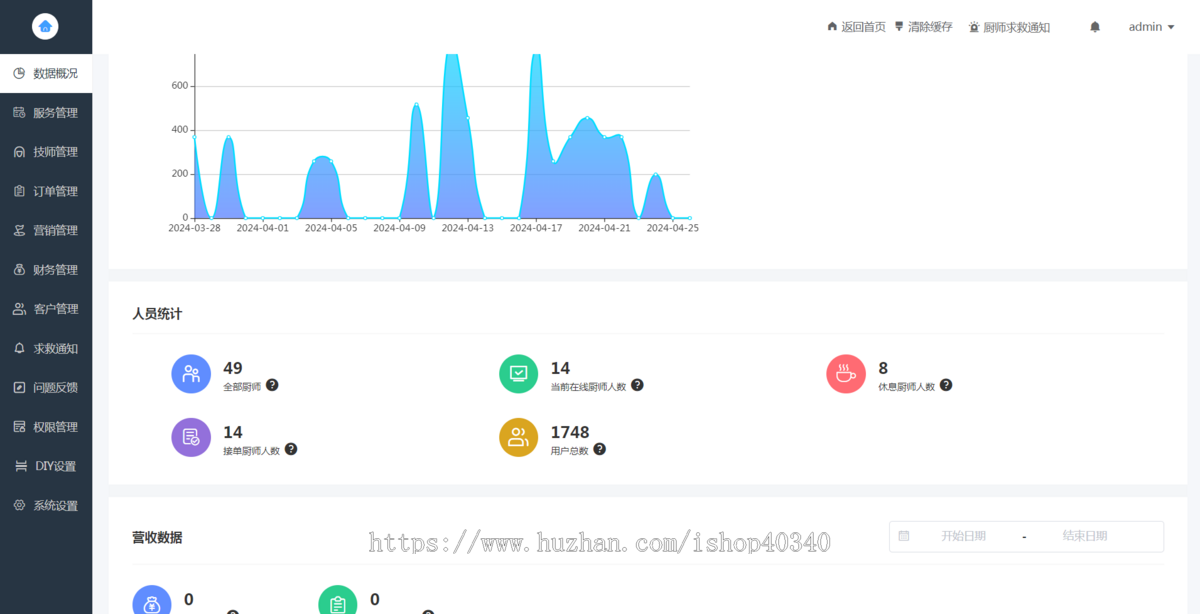Click the 技师管理 headset icon
This screenshot has height=614, width=1200.
click(19, 152)
